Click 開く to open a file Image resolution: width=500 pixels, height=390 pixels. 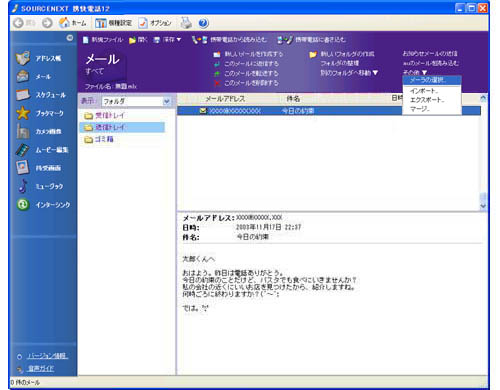point(138,40)
